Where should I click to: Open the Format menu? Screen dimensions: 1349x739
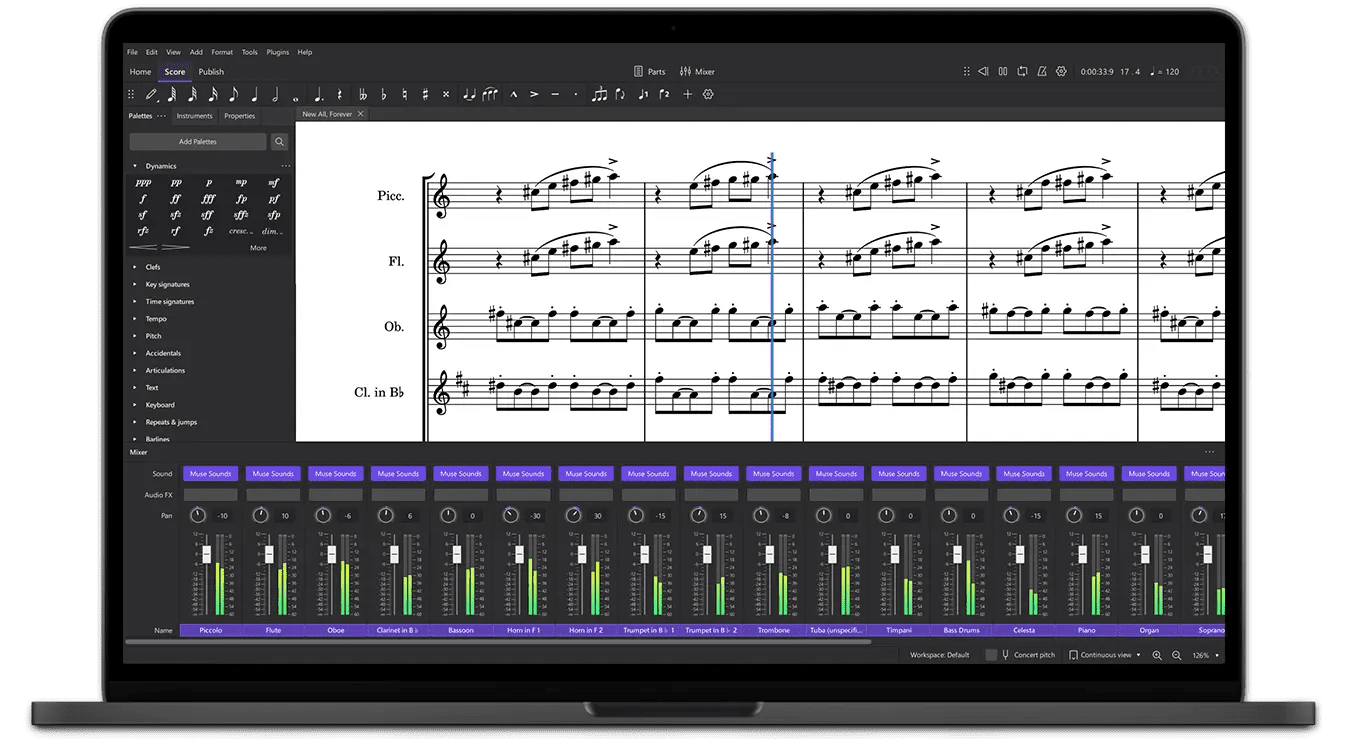pyautogui.click(x=221, y=52)
